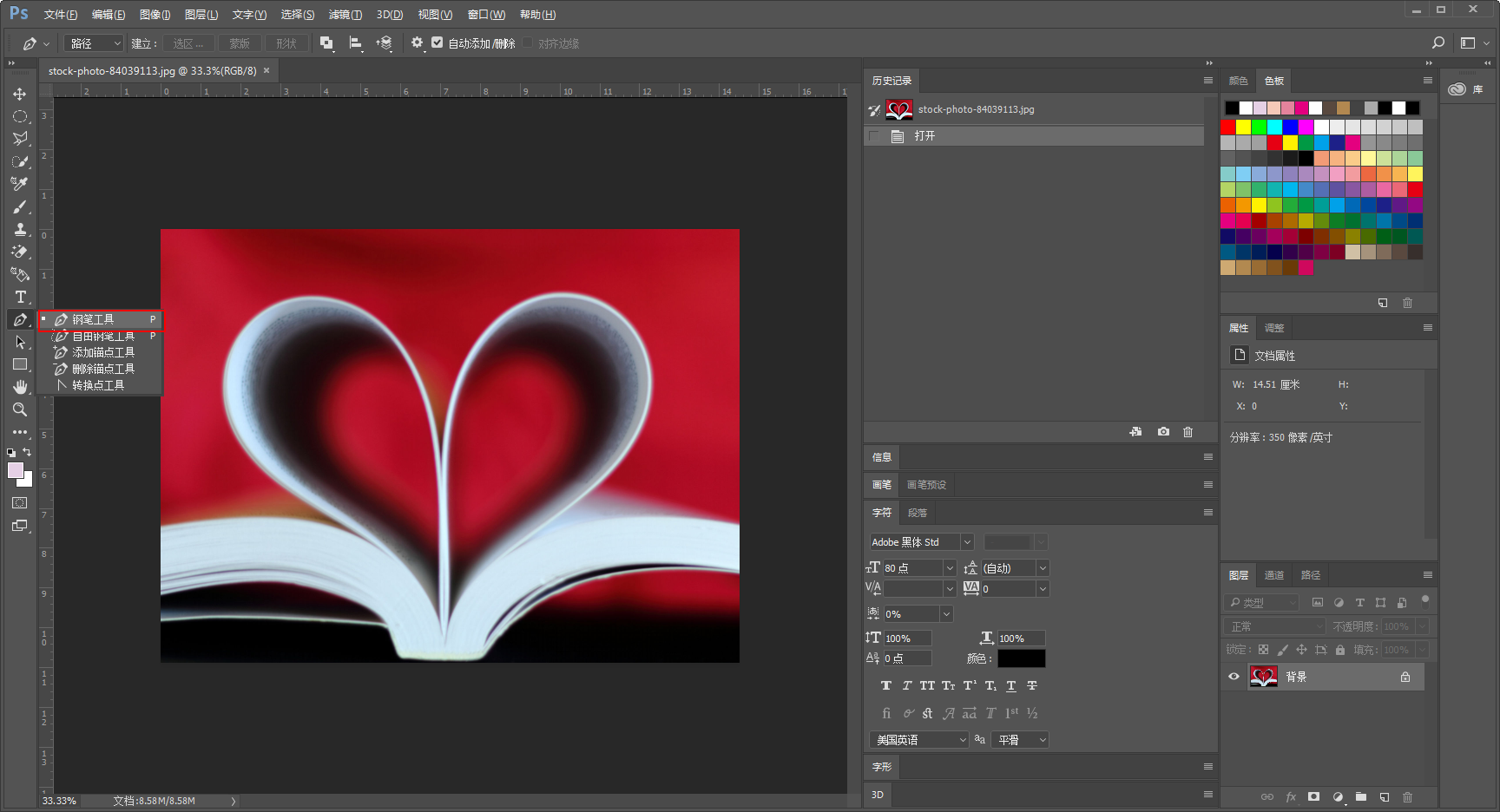Image resolution: width=1500 pixels, height=812 pixels.
Task: Toggle the 自动添加/删除 checkbox
Action: click(437, 43)
